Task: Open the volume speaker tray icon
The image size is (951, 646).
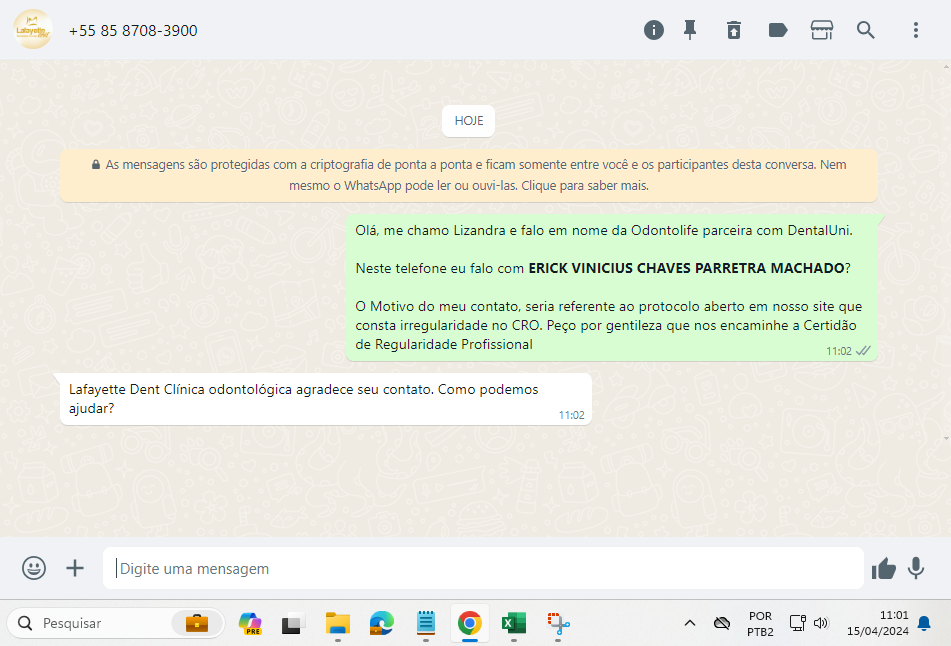Action: coord(821,623)
